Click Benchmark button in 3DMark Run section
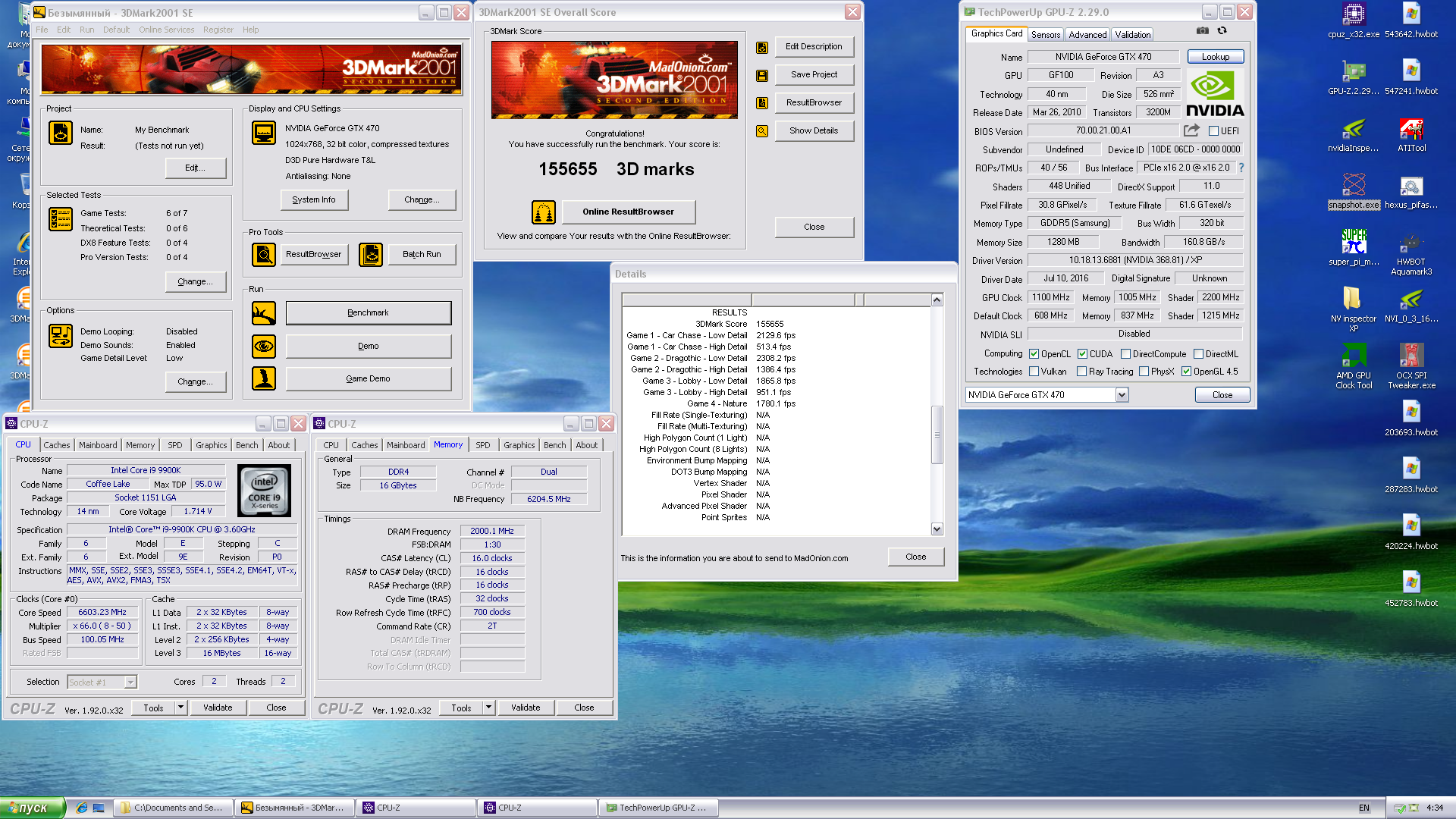 click(368, 313)
